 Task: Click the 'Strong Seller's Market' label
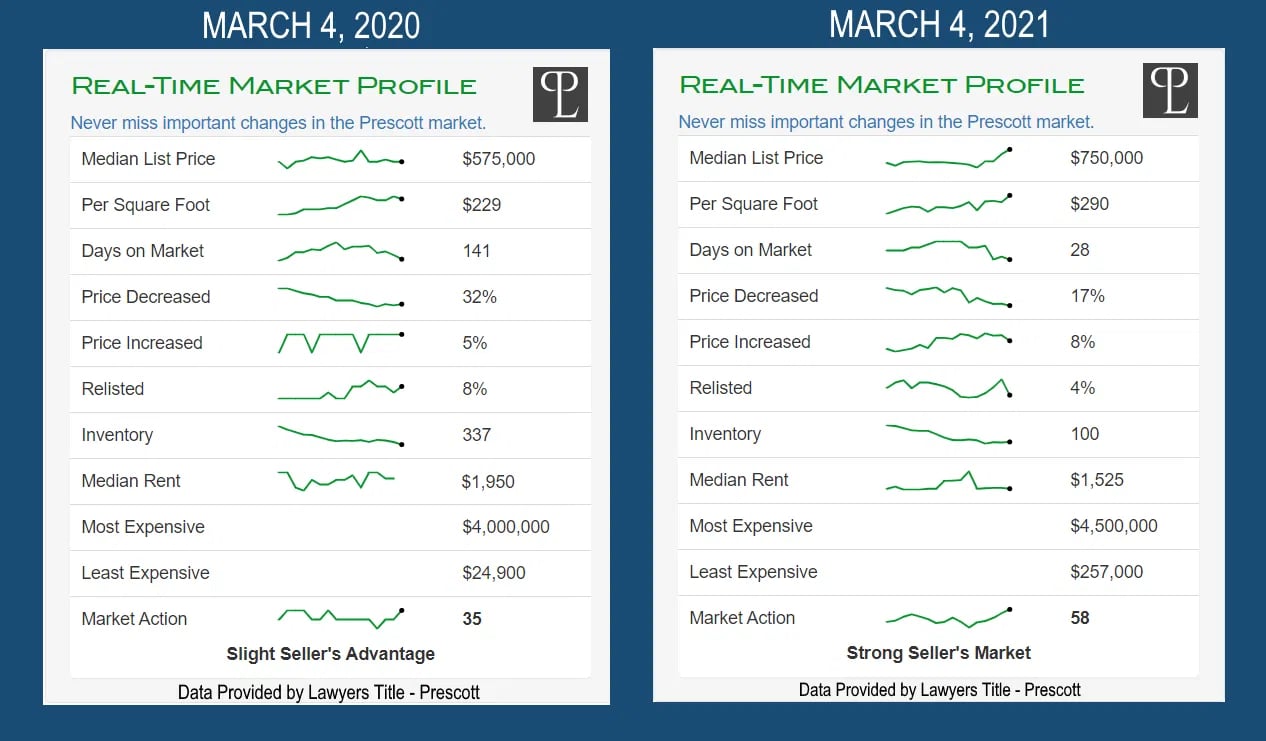[938, 653]
